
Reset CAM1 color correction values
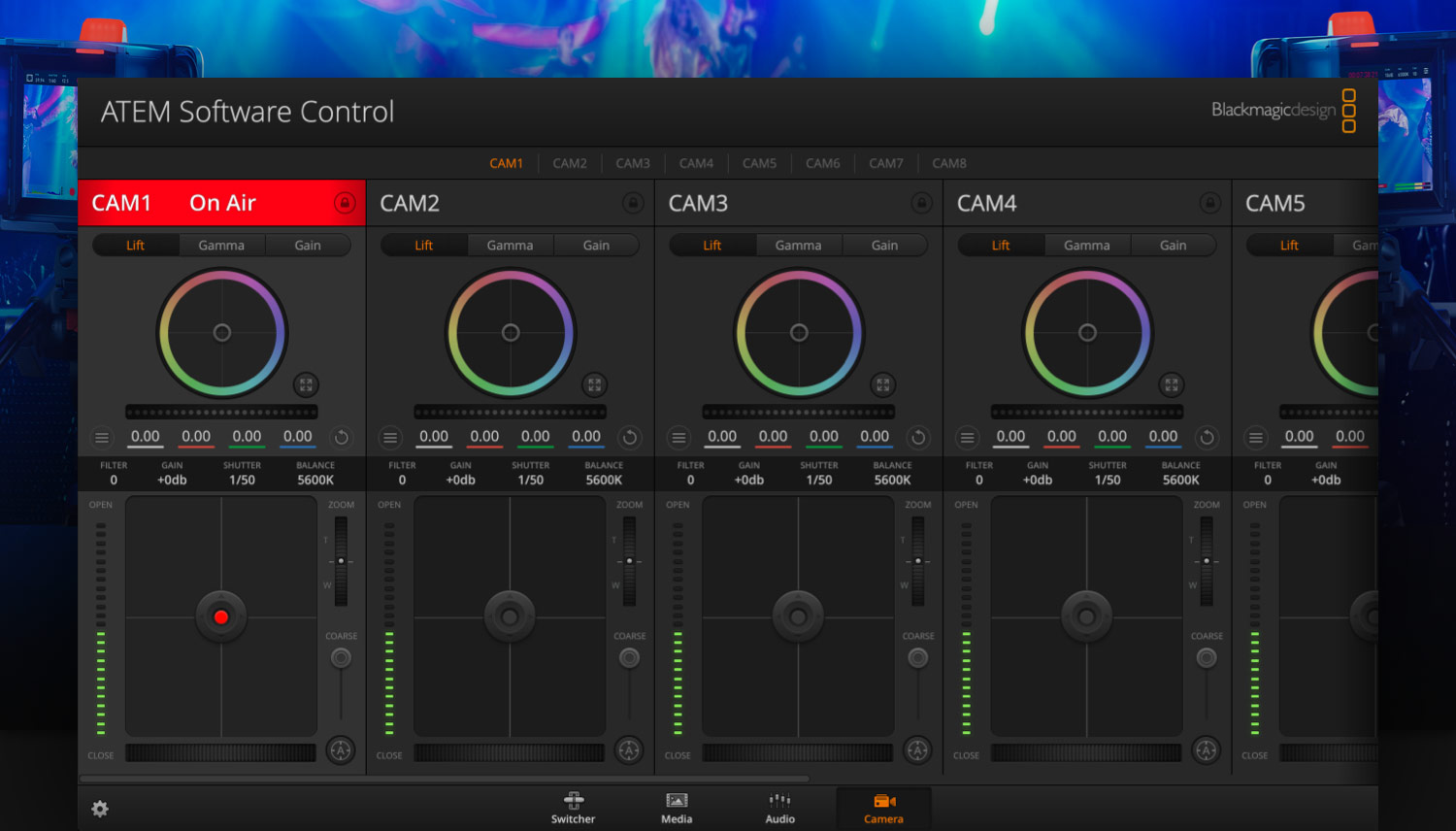point(341,438)
